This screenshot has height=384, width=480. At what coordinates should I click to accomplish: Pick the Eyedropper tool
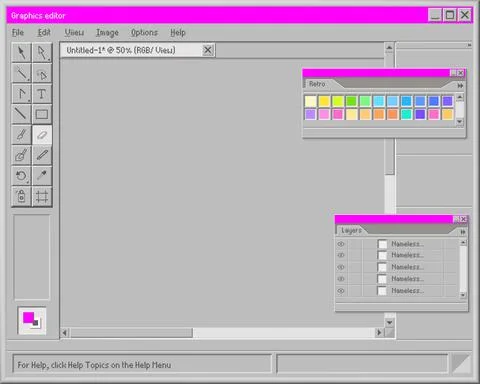(x=42, y=176)
